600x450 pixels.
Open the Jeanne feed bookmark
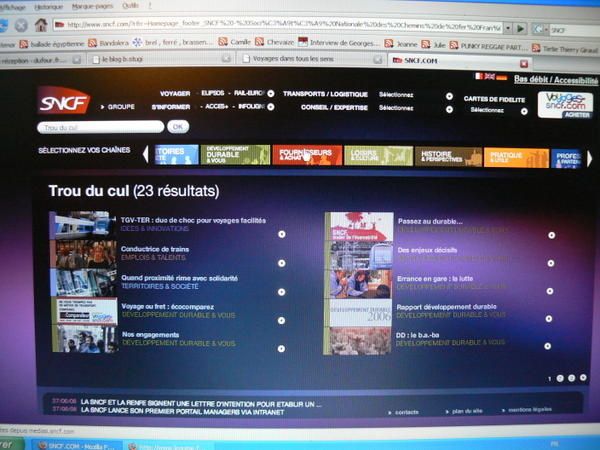tap(401, 44)
